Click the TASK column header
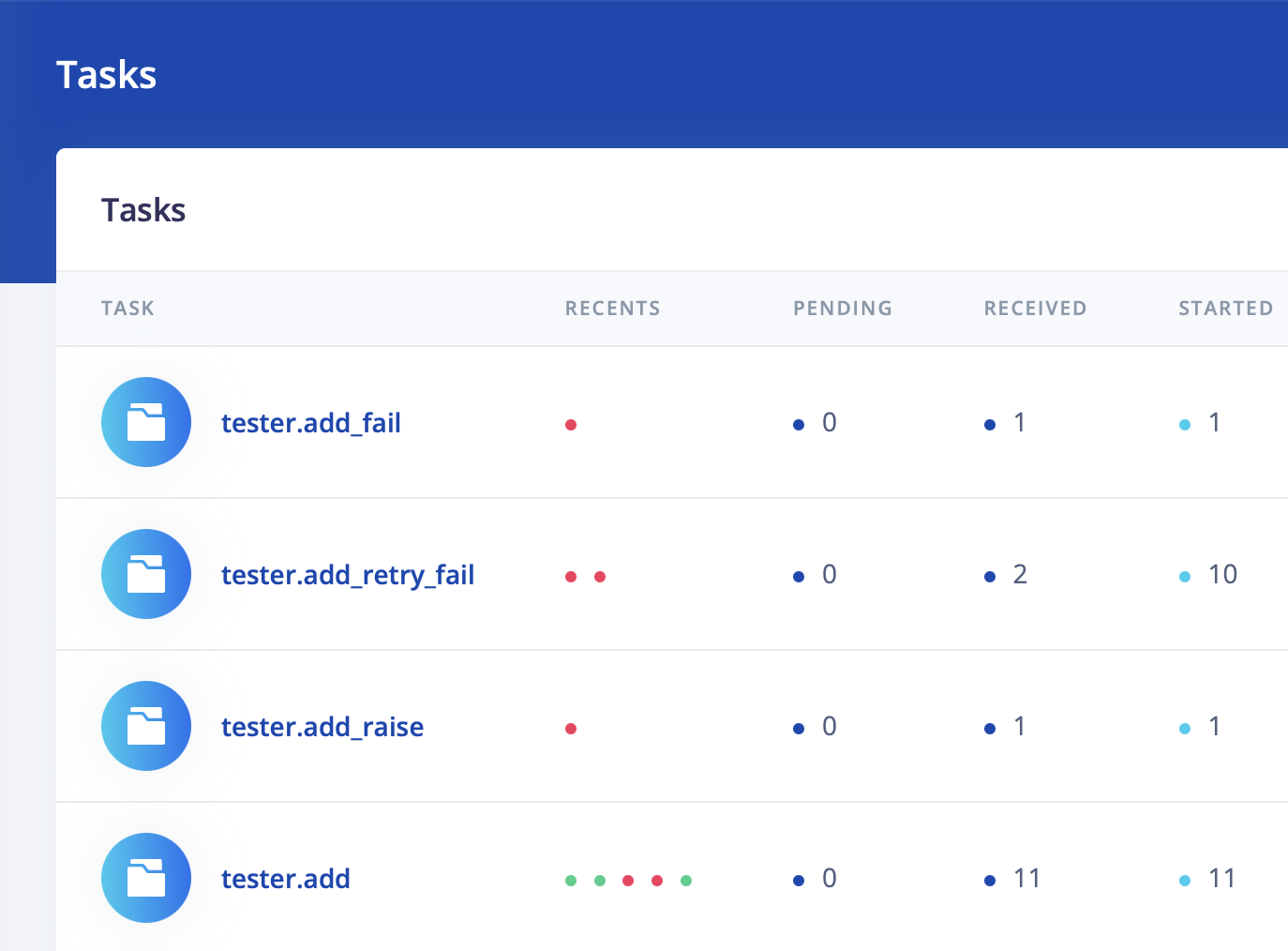Image resolution: width=1288 pixels, height=951 pixels. click(x=127, y=309)
